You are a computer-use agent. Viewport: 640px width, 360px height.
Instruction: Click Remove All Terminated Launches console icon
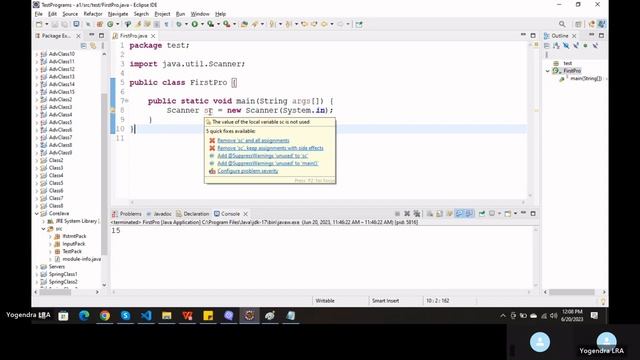[x=417, y=214]
